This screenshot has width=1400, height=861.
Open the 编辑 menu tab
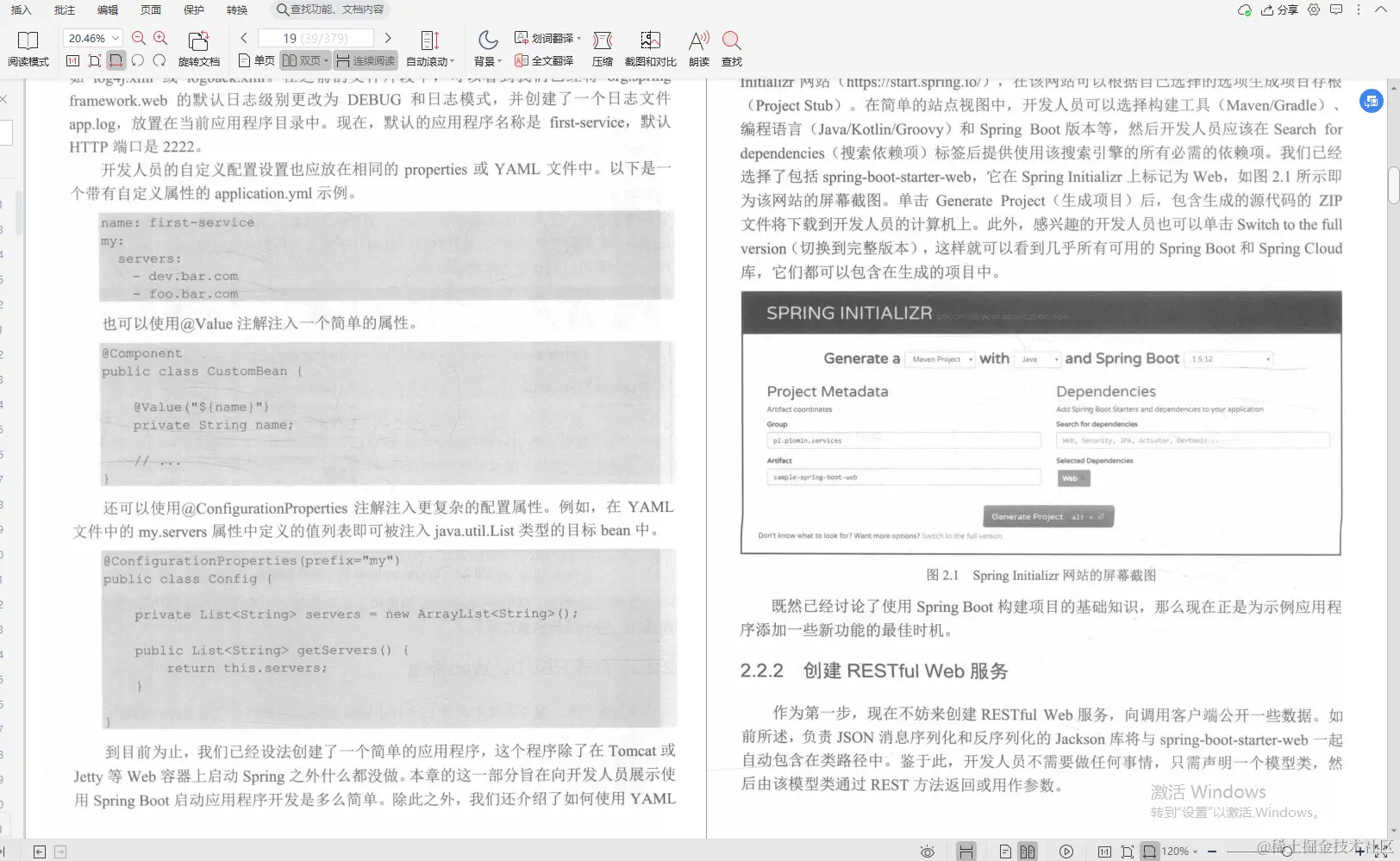108,10
